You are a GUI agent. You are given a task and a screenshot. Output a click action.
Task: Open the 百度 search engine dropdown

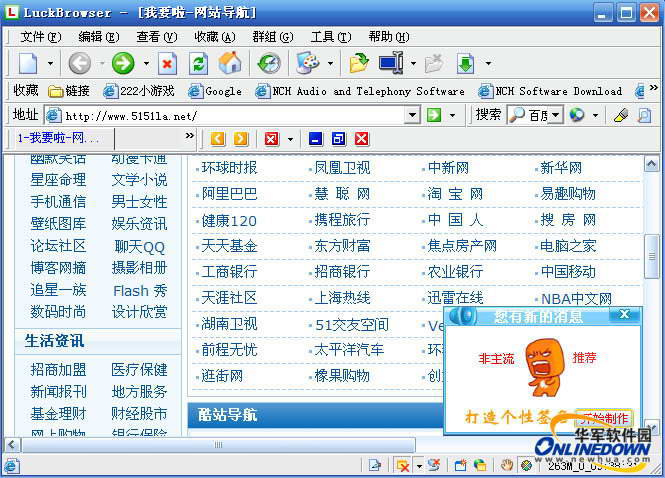pos(556,115)
